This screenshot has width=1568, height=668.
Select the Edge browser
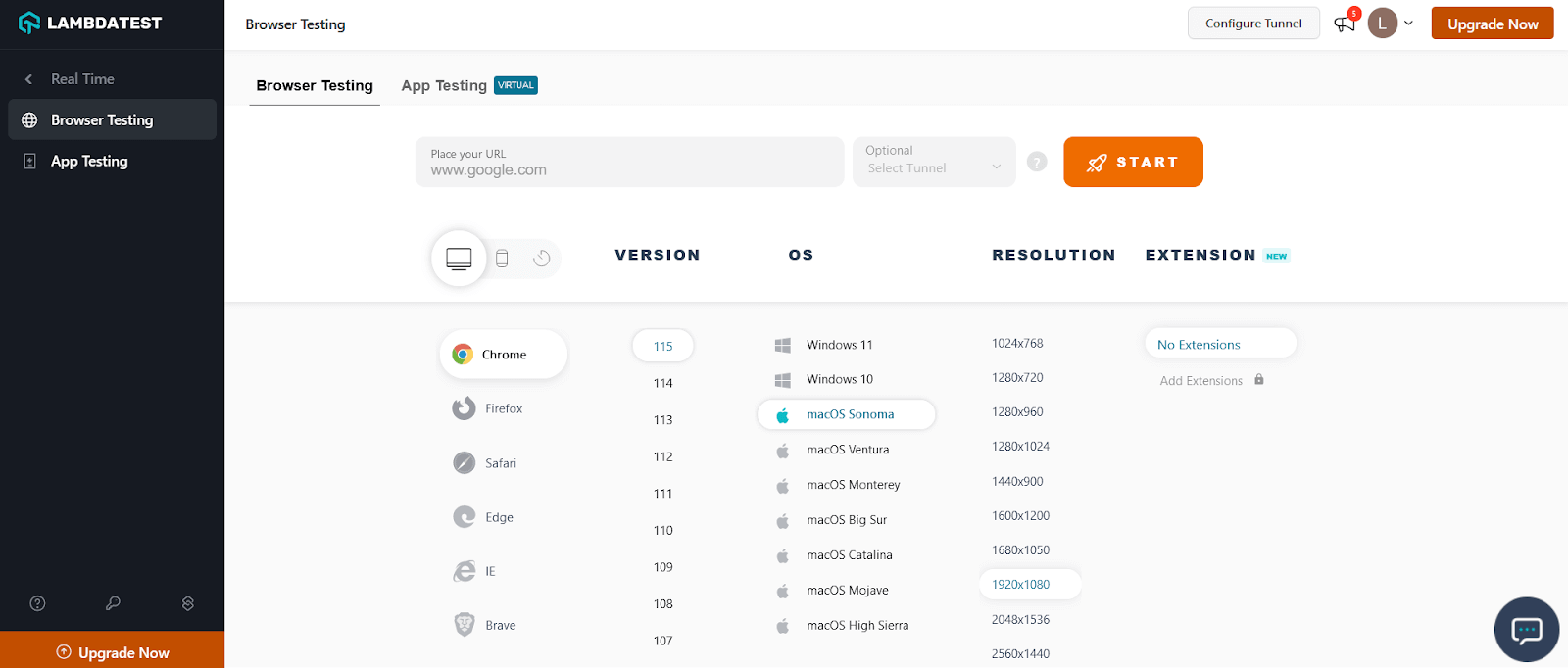pos(484,517)
